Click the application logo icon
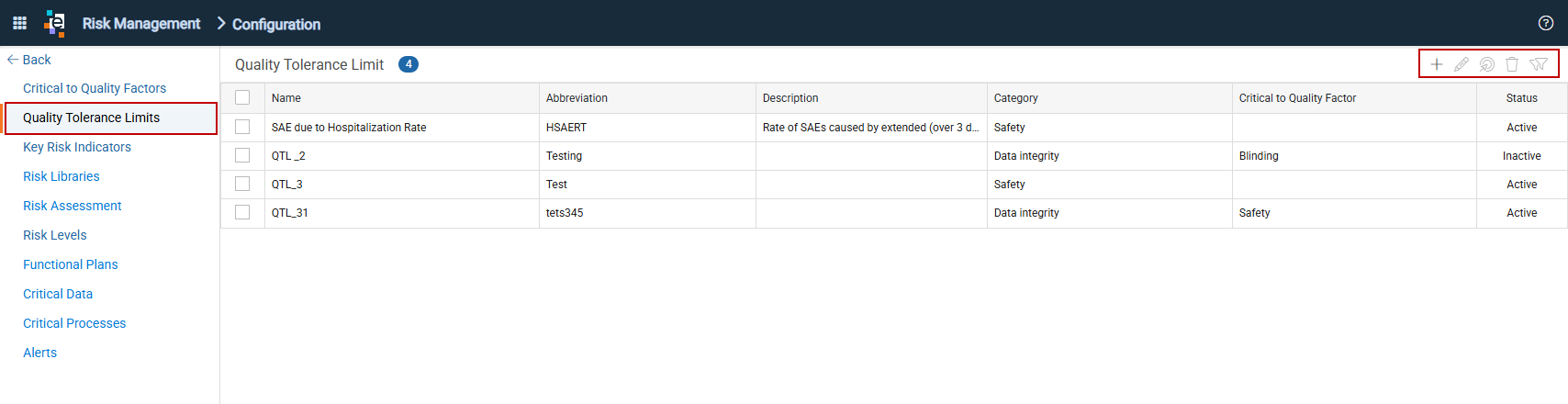 (x=55, y=23)
